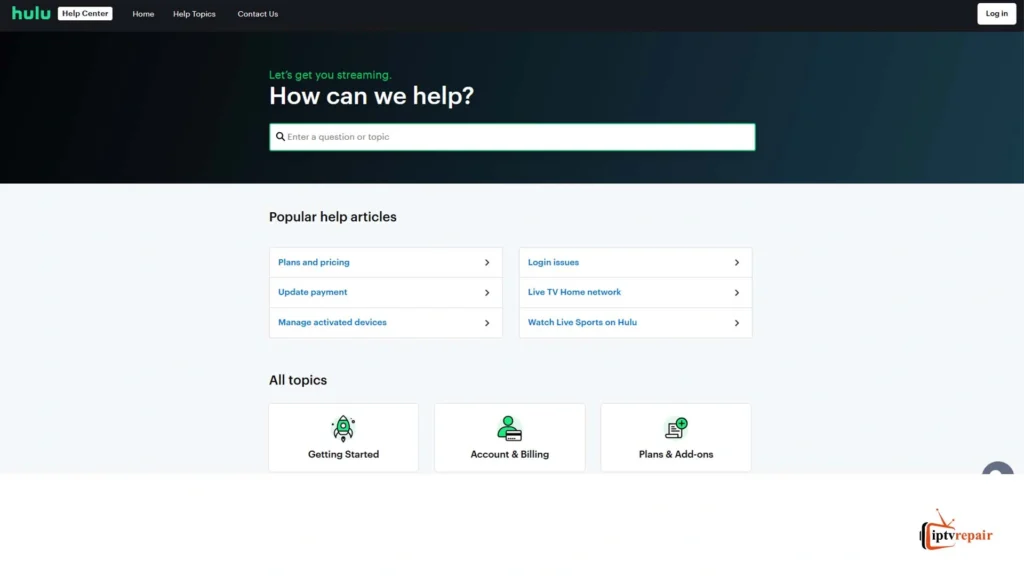Click the Help Center badge
The image size is (1024, 576).
tap(84, 13)
